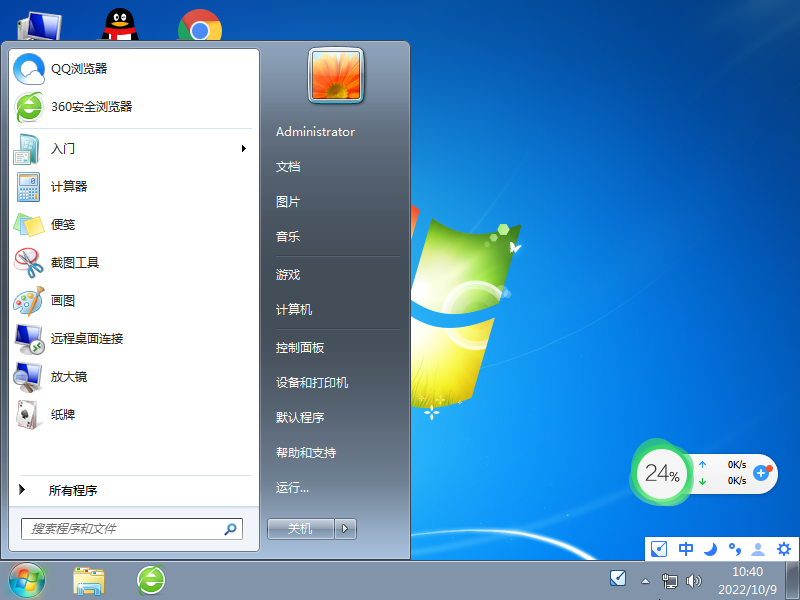Toggle full-width mode via the moon icon
The width and height of the screenshot is (800, 600).
(710, 549)
